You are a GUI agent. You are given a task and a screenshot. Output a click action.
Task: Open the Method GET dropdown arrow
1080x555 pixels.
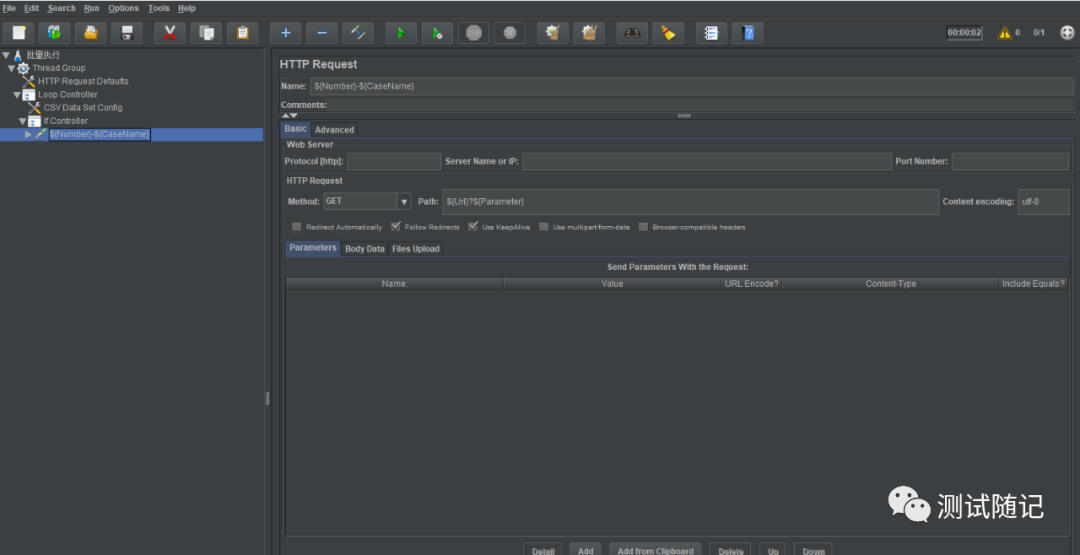(x=404, y=202)
